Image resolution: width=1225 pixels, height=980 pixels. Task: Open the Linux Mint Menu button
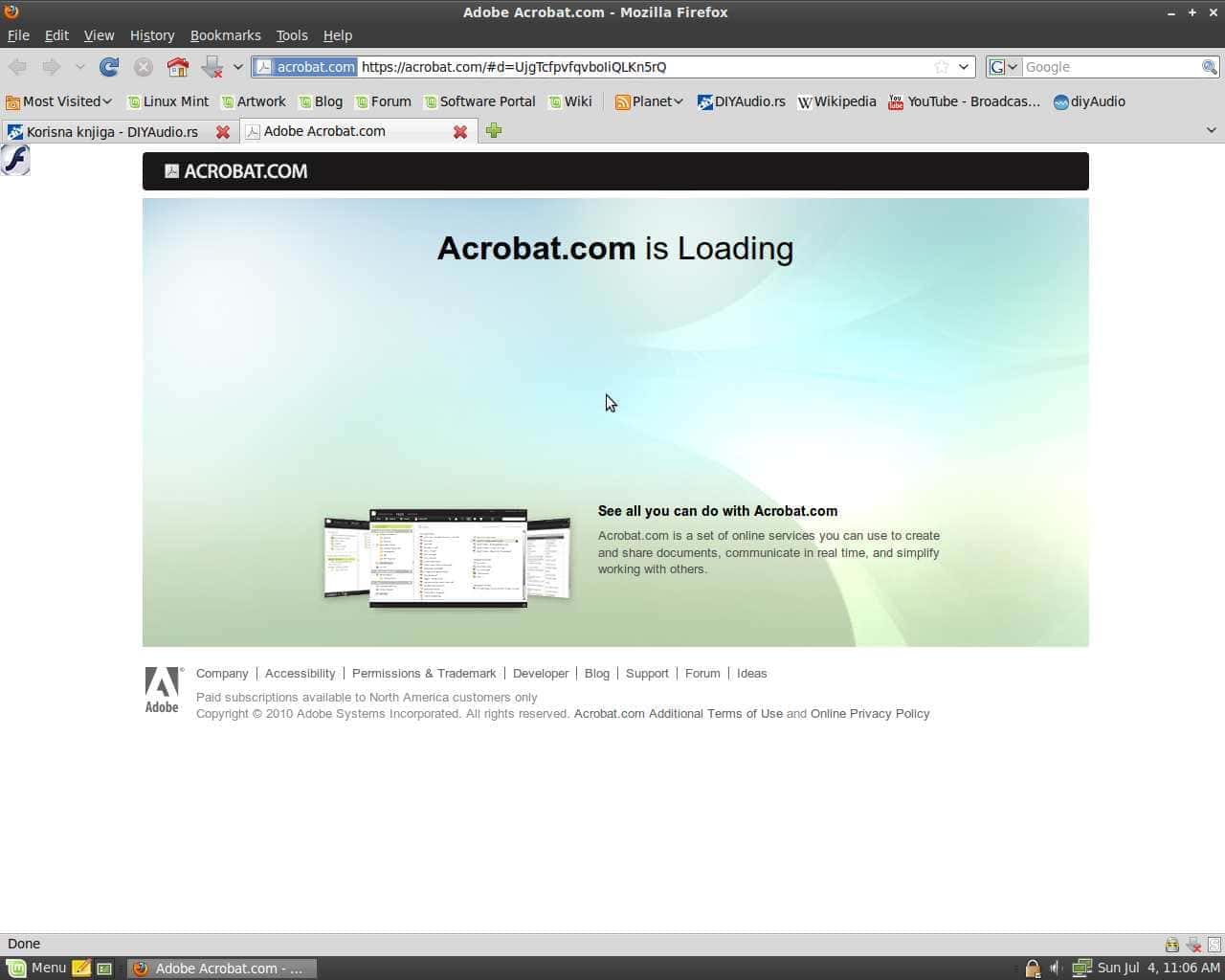(37, 969)
